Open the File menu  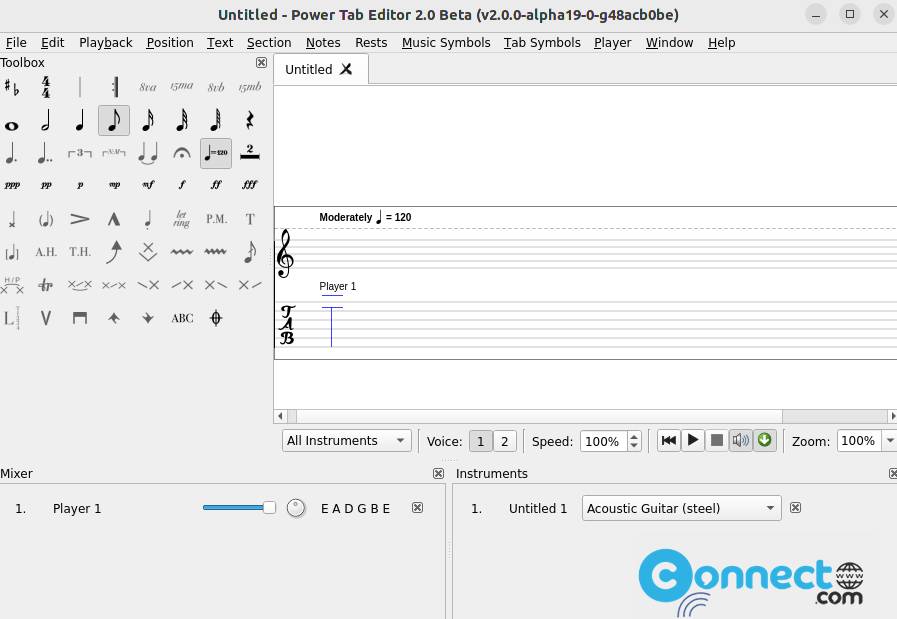point(16,43)
